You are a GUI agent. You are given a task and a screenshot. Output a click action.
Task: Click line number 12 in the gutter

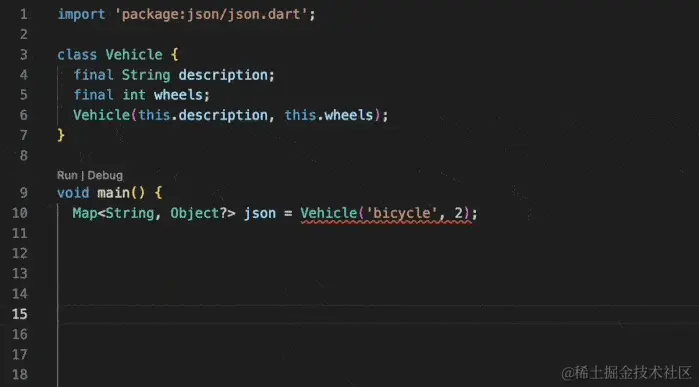20,254
